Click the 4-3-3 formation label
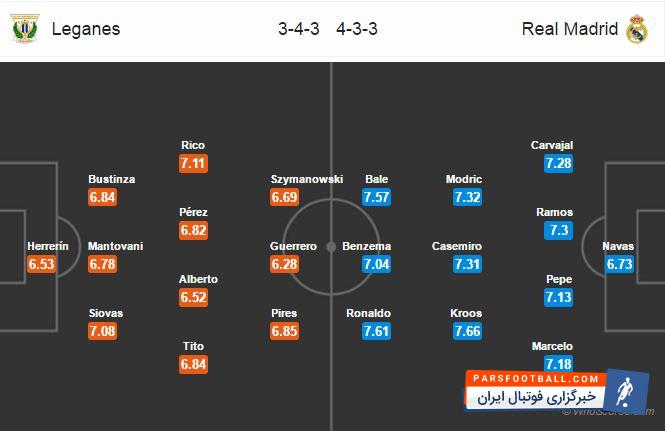665x431 pixels. click(358, 29)
